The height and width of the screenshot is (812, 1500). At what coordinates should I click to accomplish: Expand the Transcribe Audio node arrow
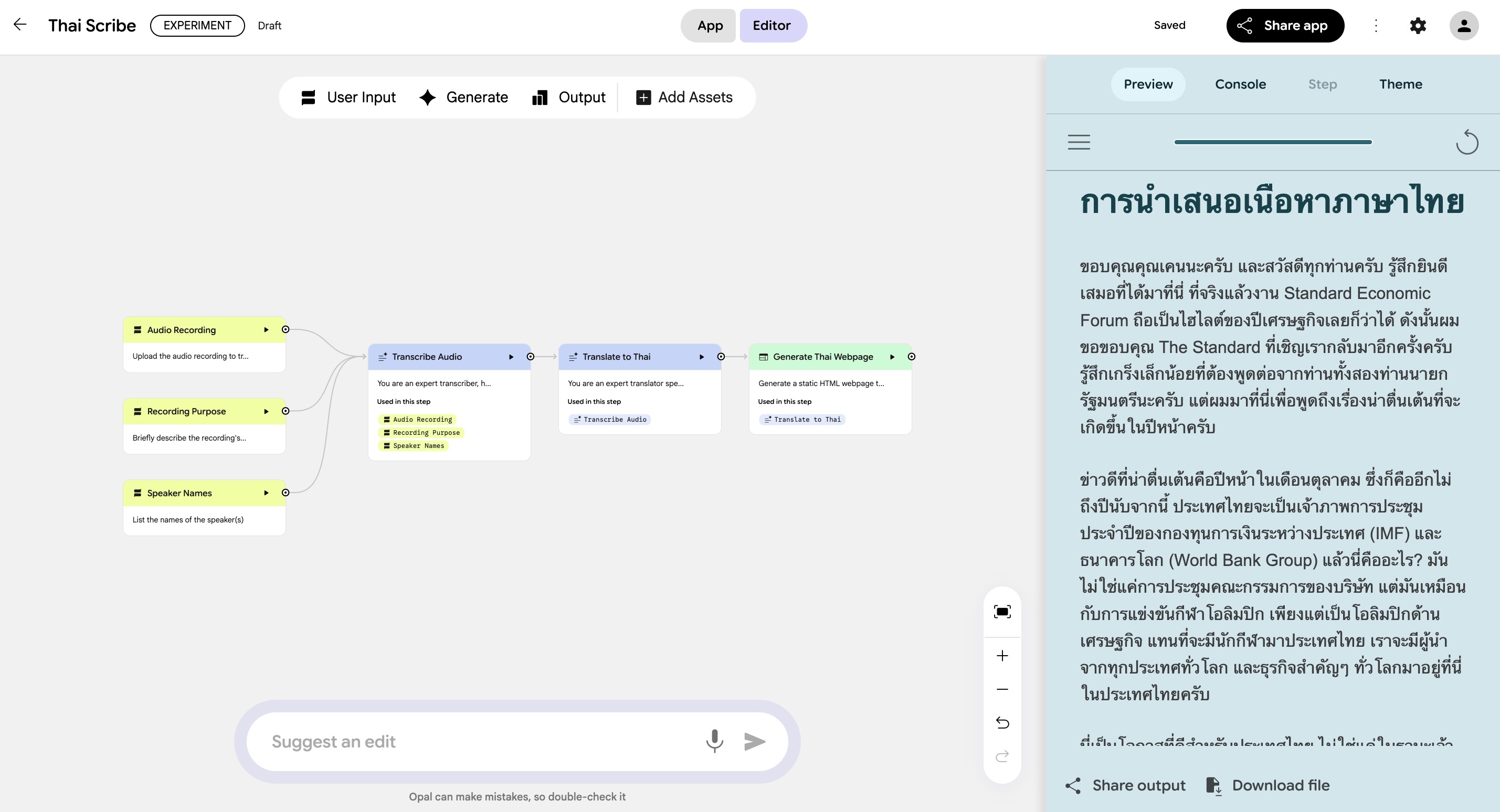(x=511, y=357)
